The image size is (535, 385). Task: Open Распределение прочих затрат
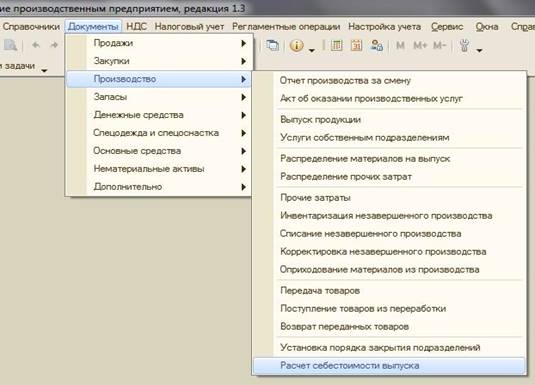pos(389,177)
